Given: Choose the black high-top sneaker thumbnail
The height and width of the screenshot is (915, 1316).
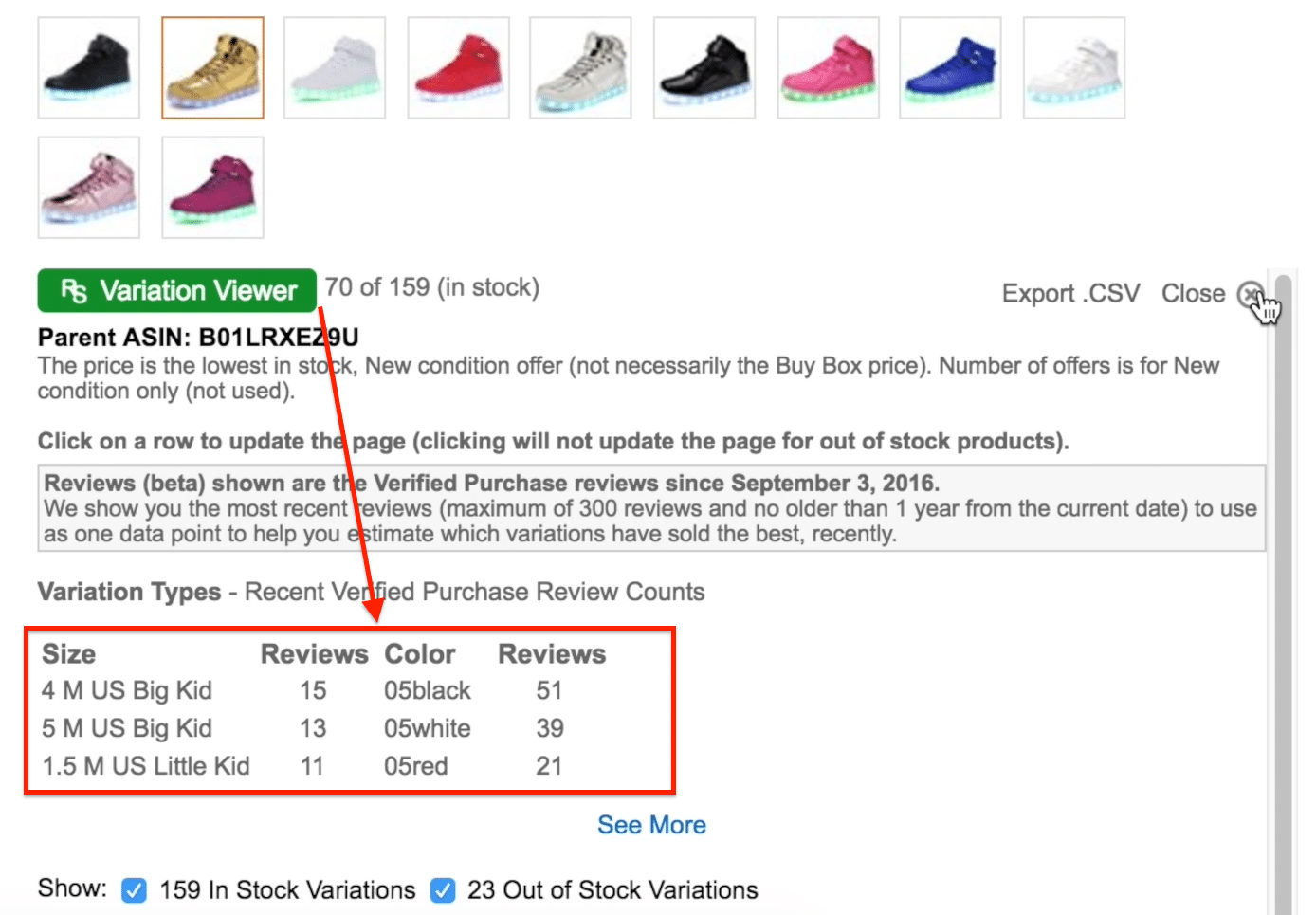Looking at the screenshot, I should coord(89,67).
